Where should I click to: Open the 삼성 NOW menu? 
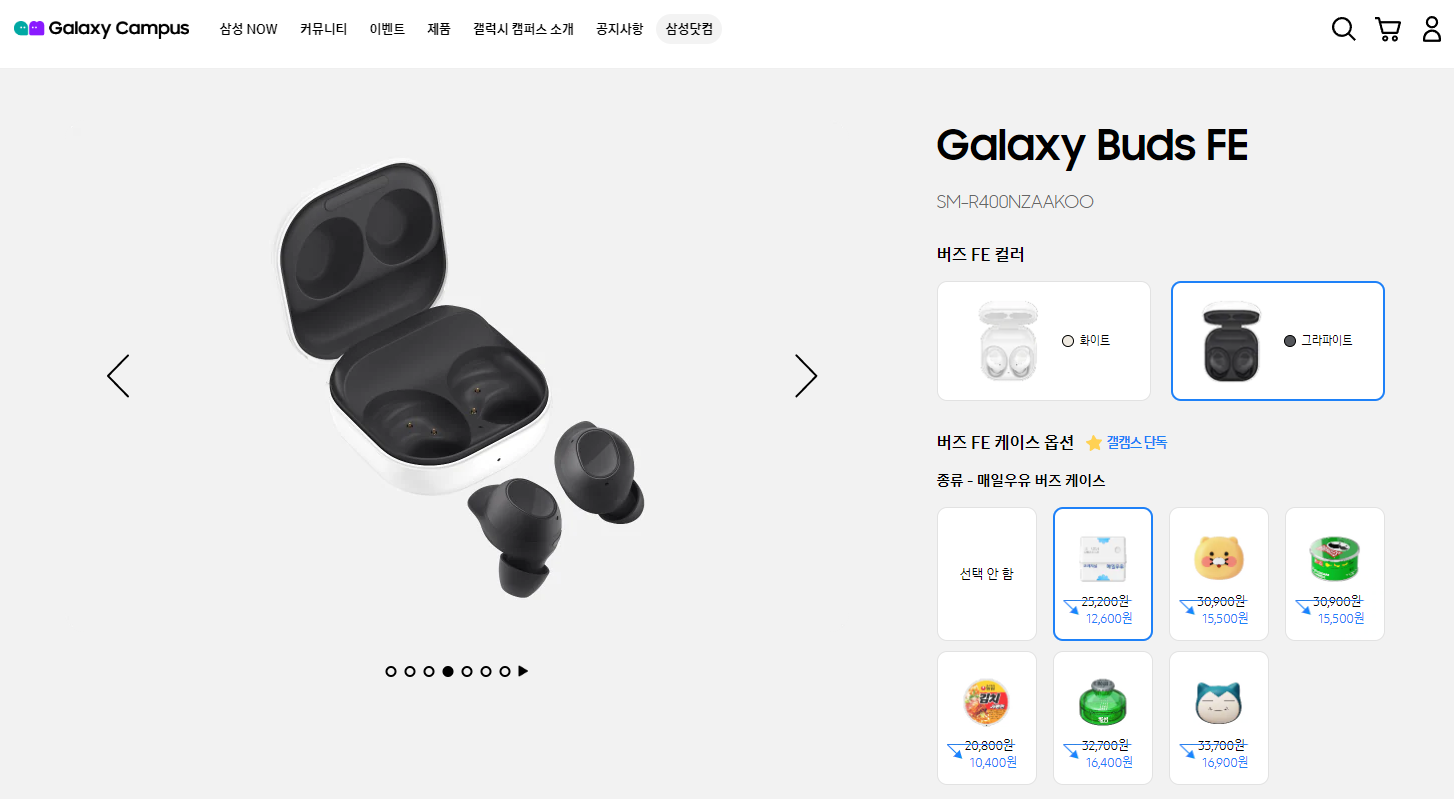point(248,29)
